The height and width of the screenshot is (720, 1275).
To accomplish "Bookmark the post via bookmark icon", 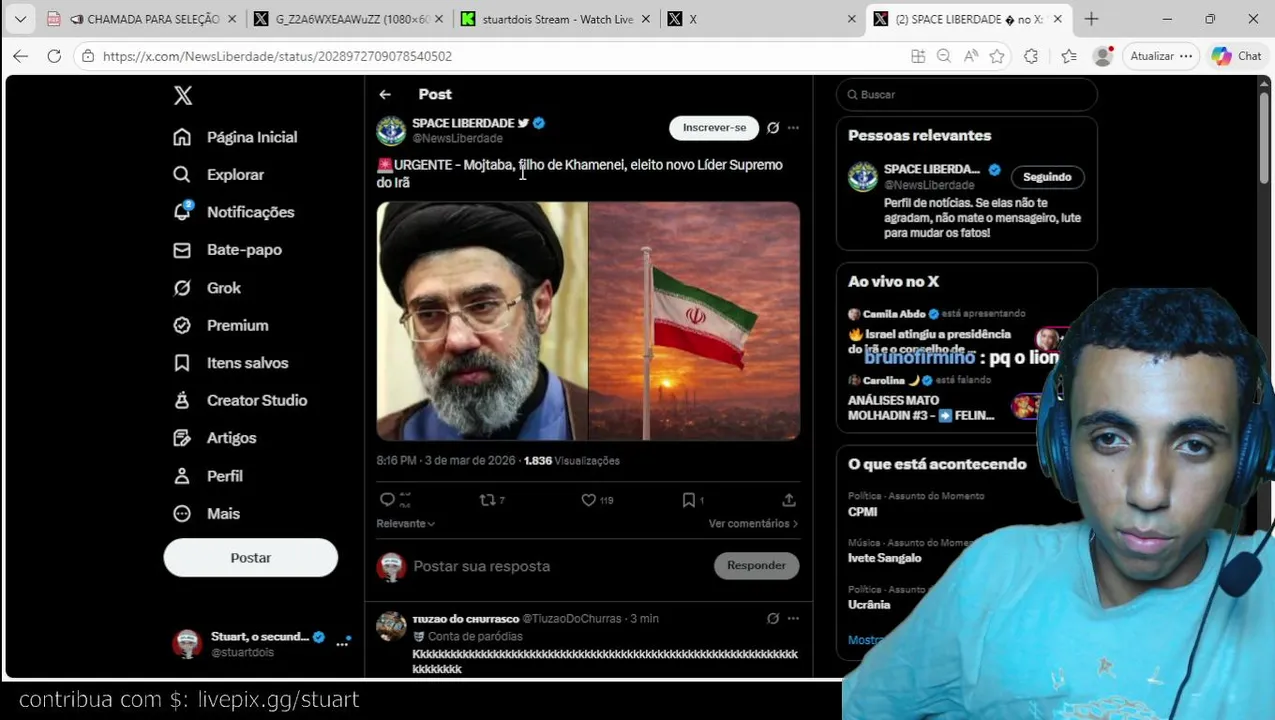I will pyautogui.click(x=689, y=500).
